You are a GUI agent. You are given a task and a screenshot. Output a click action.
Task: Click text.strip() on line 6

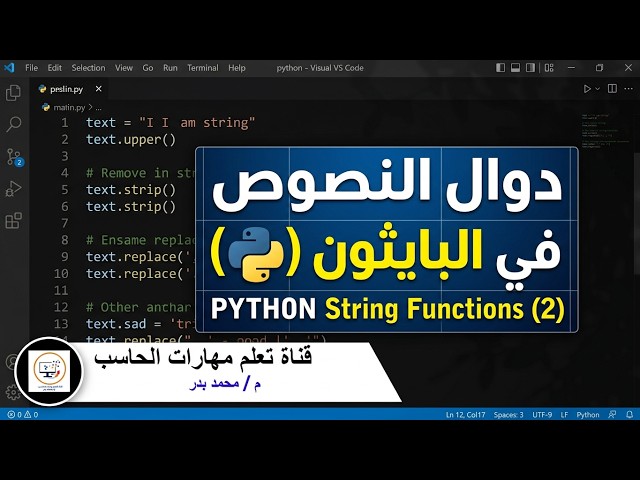pyautogui.click(x=131, y=207)
